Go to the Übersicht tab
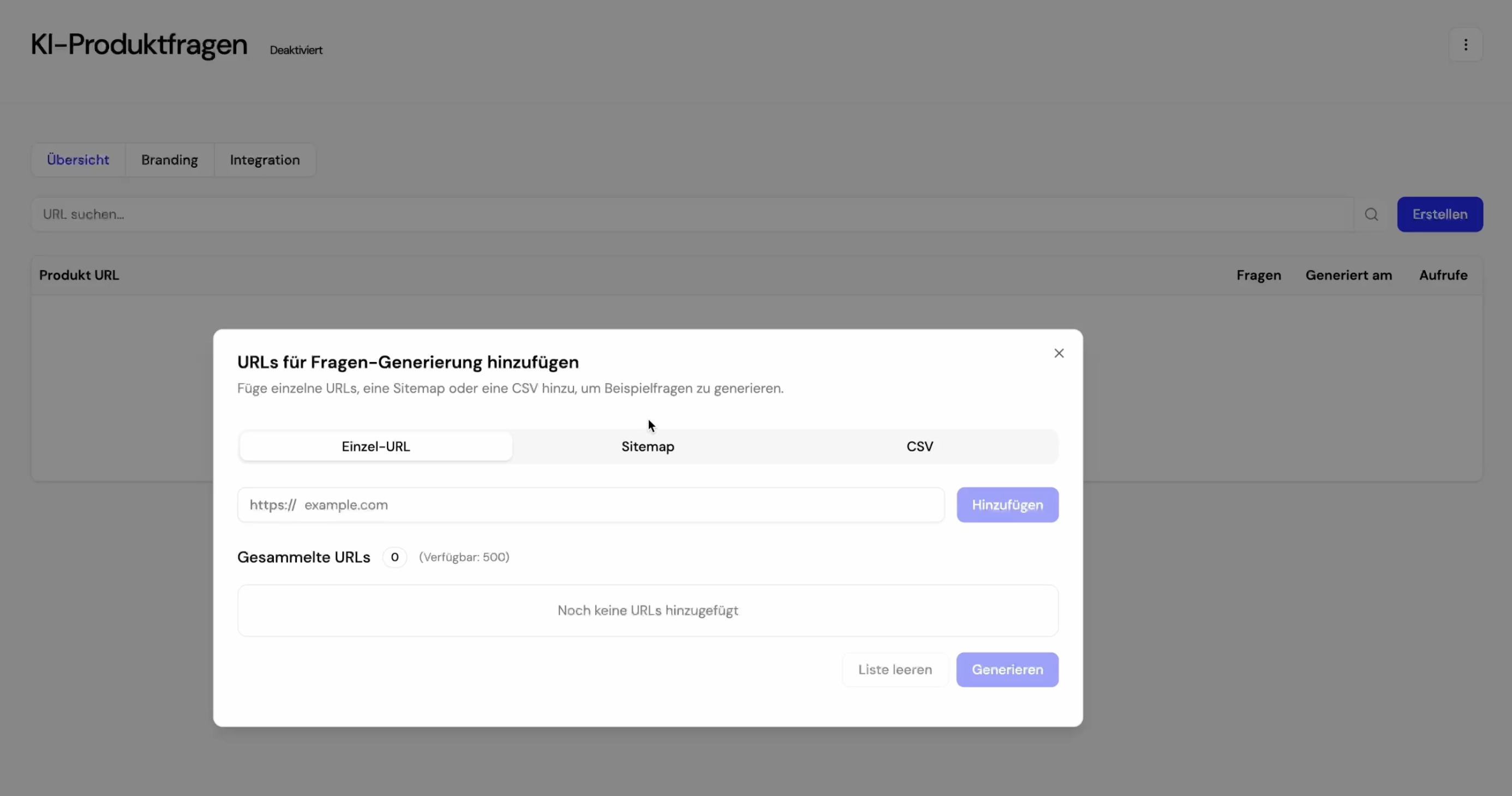Image resolution: width=1512 pixels, height=796 pixels. (x=78, y=160)
